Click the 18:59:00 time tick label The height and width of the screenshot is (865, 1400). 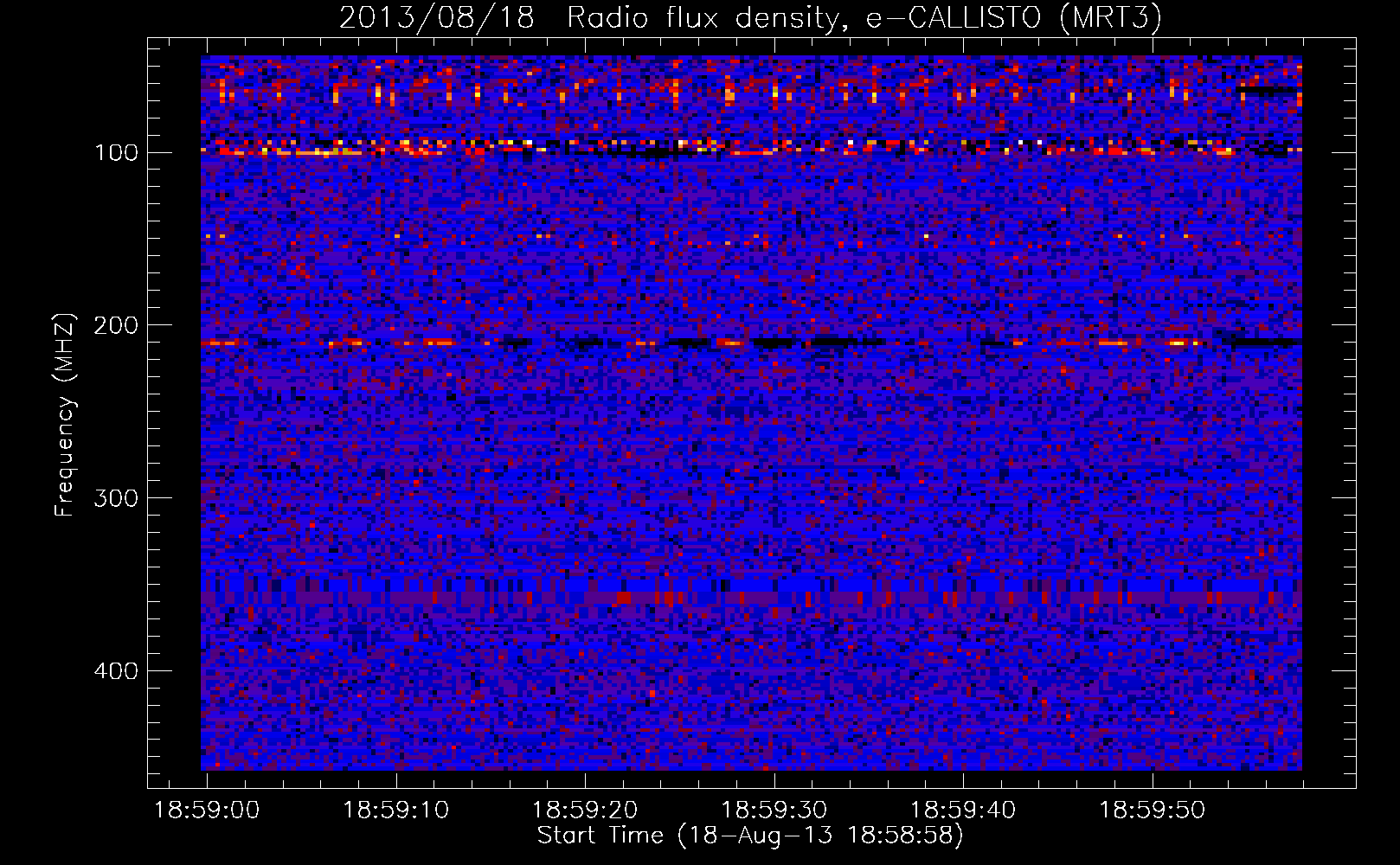click(207, 811)
